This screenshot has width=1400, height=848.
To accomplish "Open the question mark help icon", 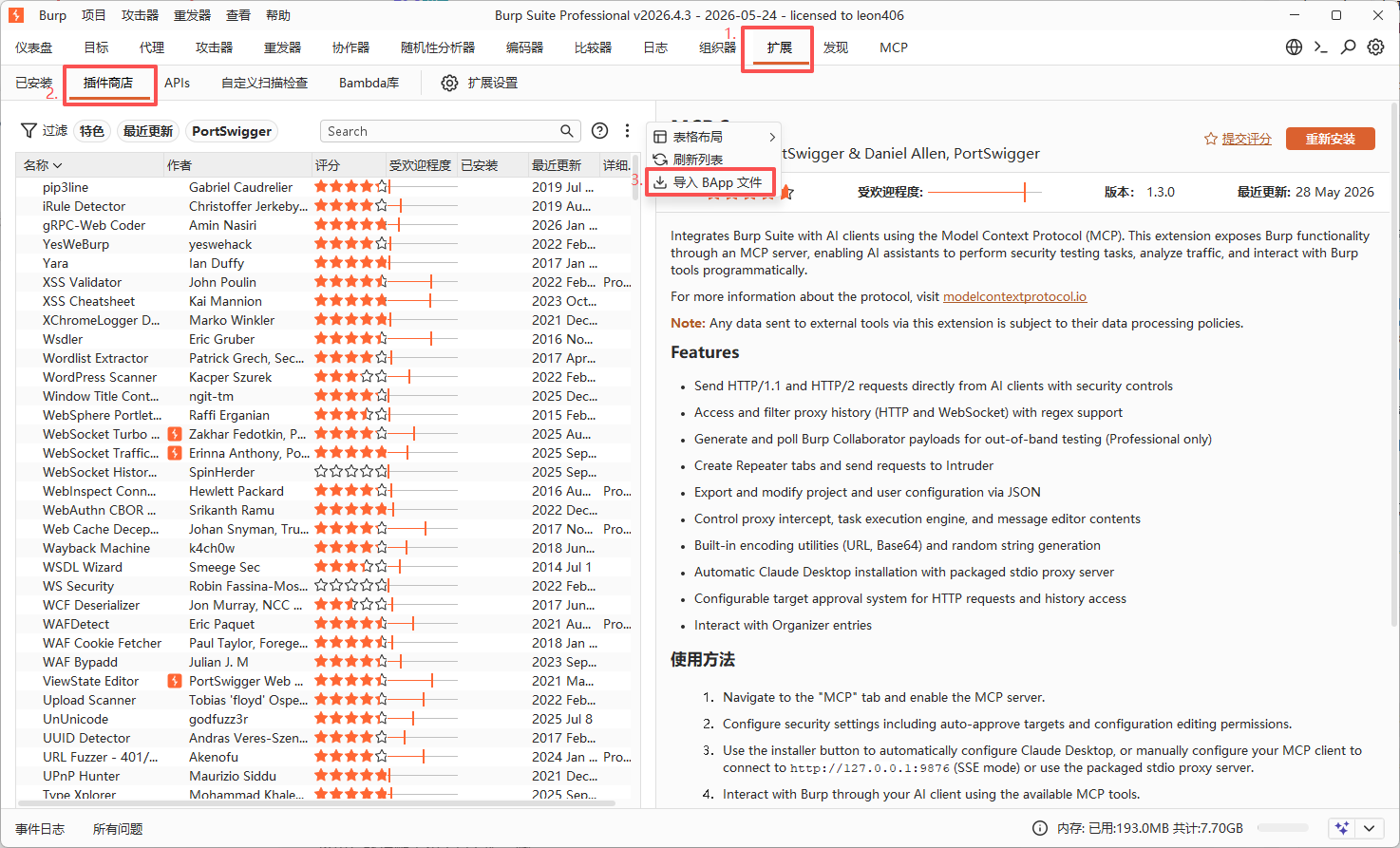I will click(600, 131).
